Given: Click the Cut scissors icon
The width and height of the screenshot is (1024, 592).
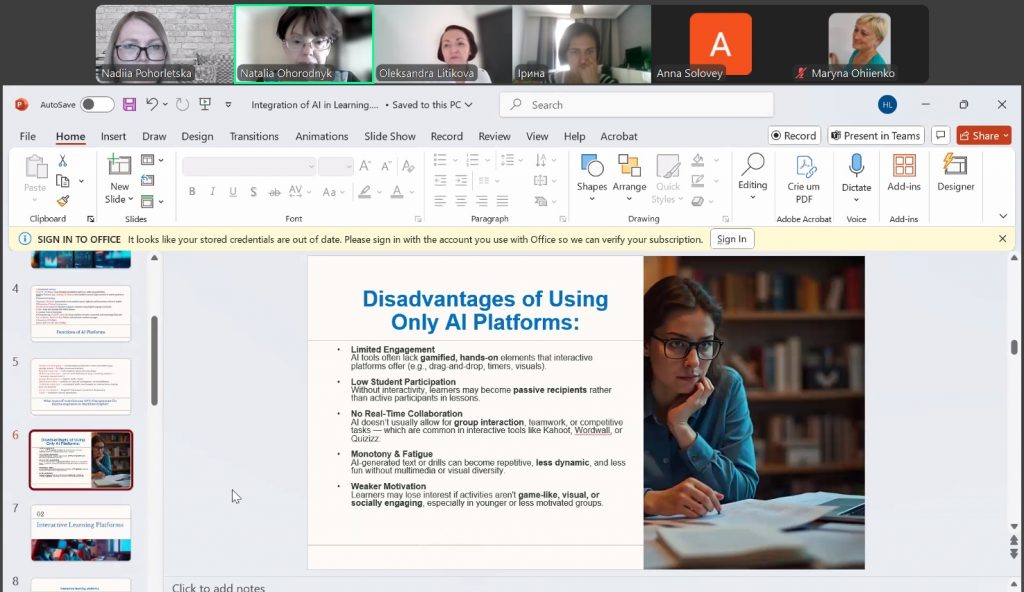Looking at the screenshot, I should point(63,161).
